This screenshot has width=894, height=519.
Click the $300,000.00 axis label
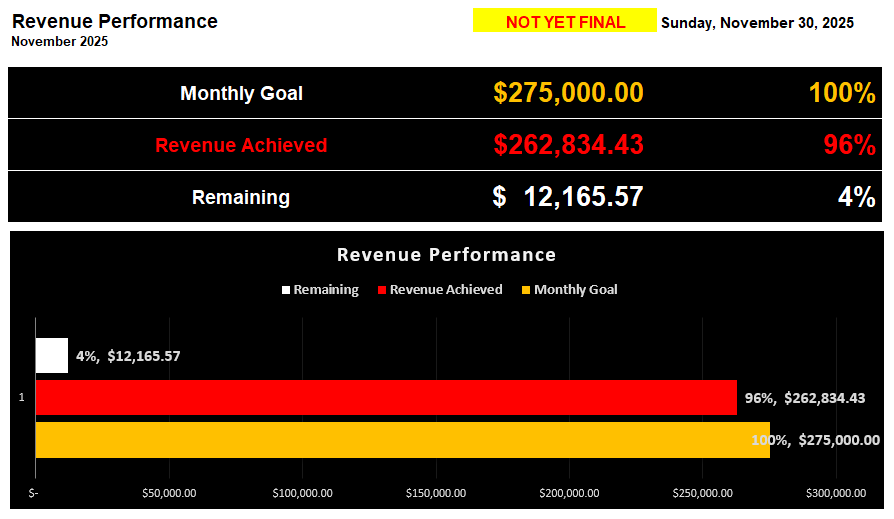pyautogui.click(x=835, y=492)
